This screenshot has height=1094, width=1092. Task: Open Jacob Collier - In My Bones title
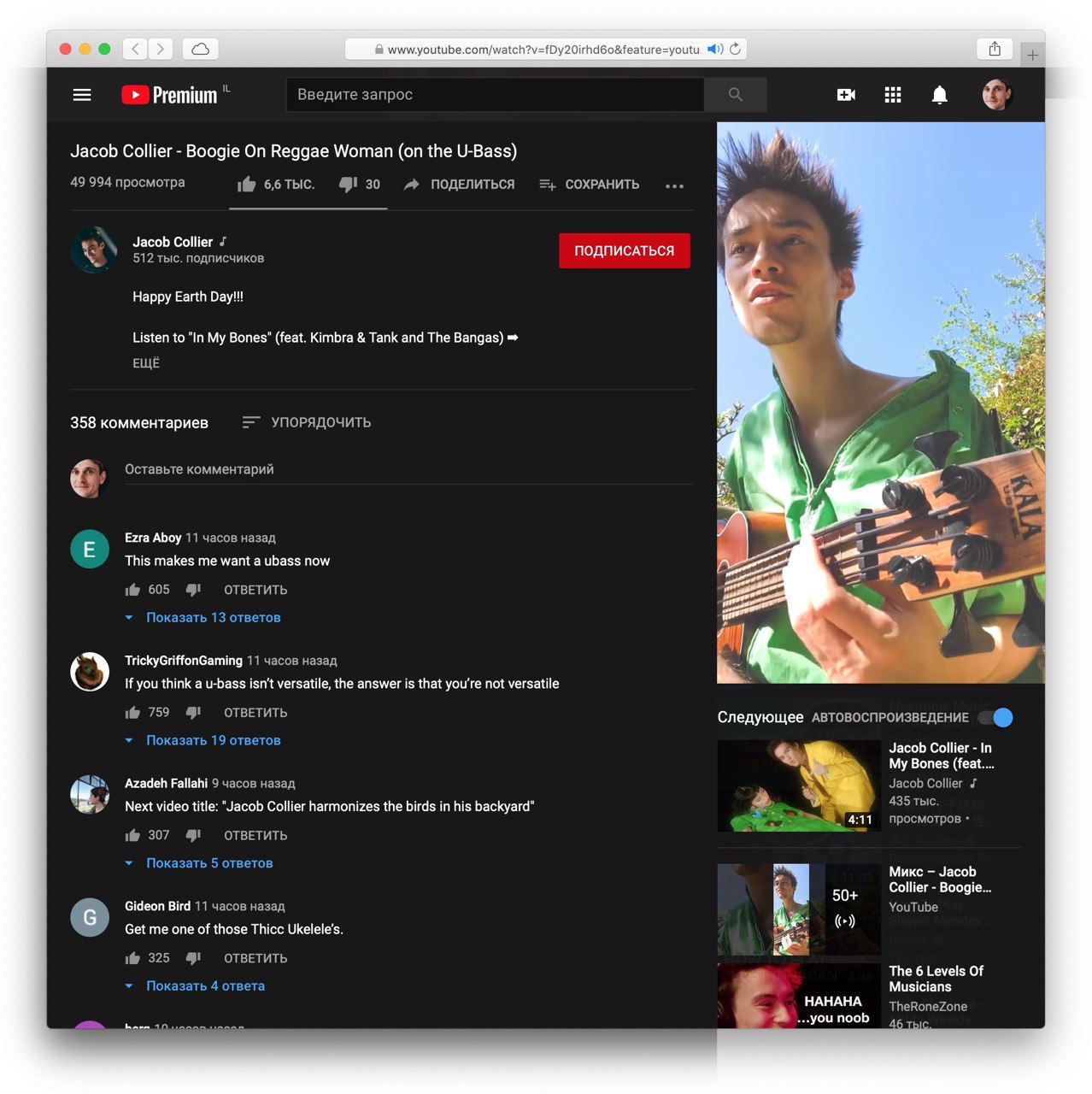942,756
